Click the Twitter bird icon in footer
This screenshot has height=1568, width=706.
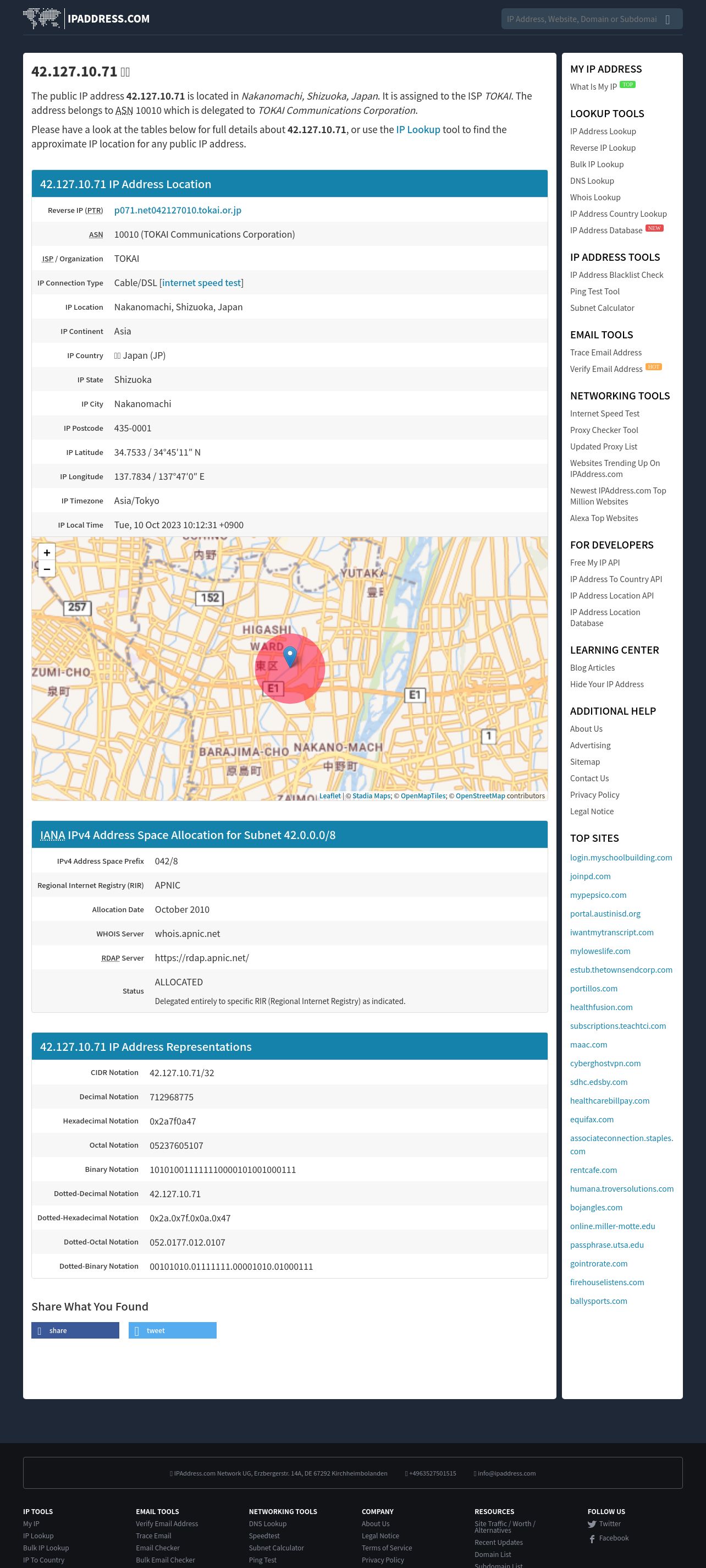click(592, 1524)
